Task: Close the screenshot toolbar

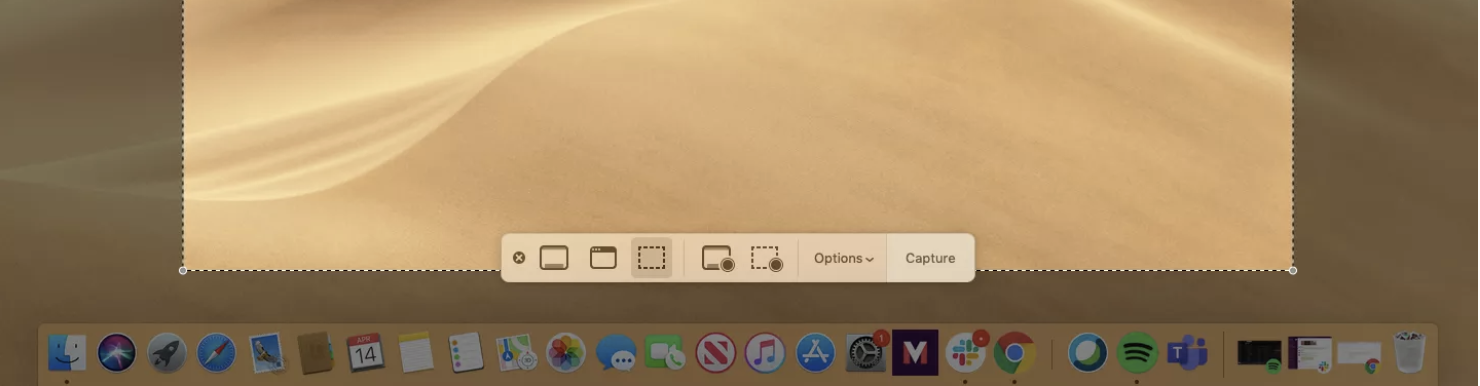Action: click(519, 258)
